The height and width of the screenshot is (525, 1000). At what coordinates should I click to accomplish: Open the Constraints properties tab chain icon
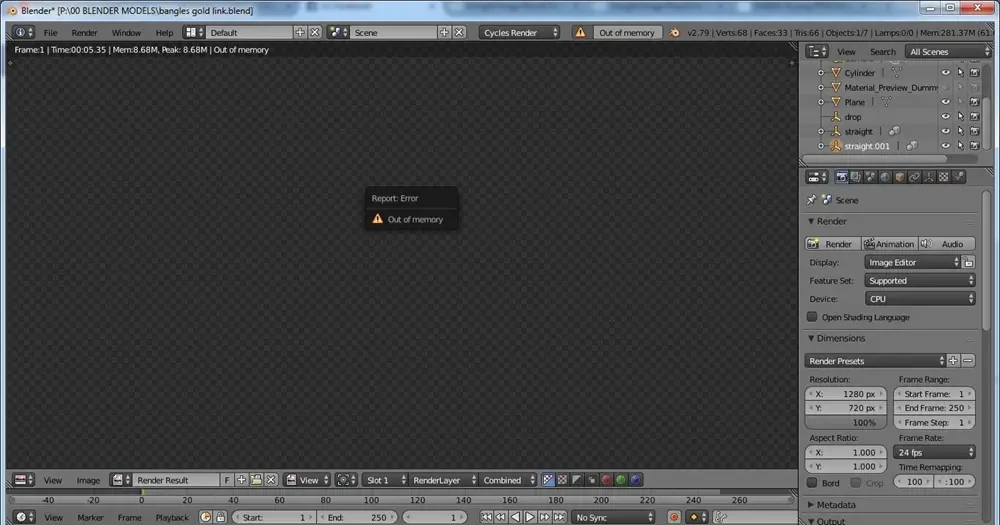915,177
